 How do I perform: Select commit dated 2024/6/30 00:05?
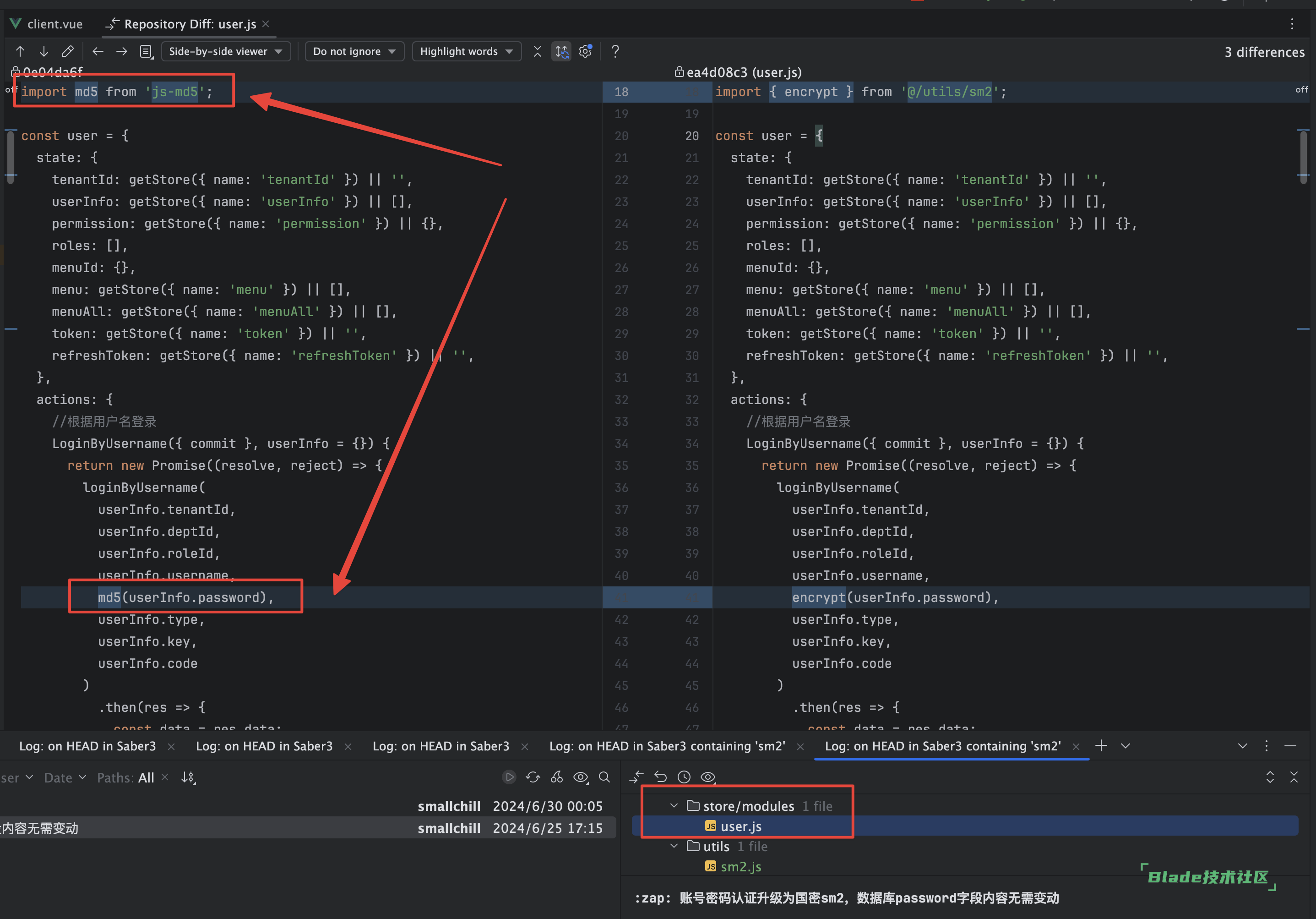308,806
